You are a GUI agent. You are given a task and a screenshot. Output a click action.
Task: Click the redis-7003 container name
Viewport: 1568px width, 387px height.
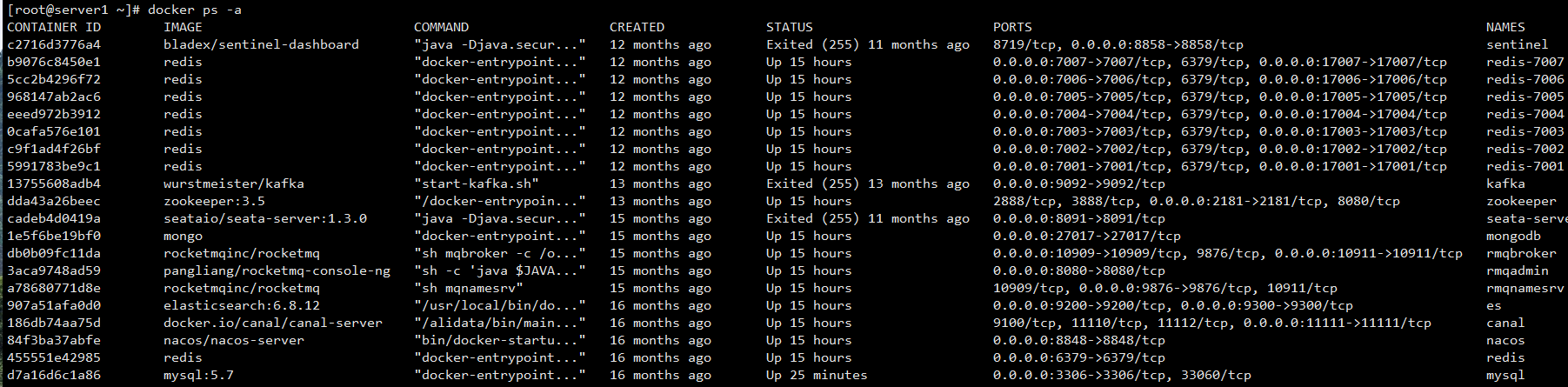pos(1525,131)
